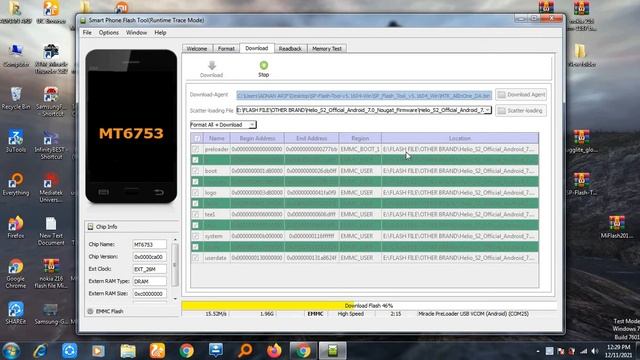
Task: Click the Scatter-loading browse button
Action: pos(521,111)
